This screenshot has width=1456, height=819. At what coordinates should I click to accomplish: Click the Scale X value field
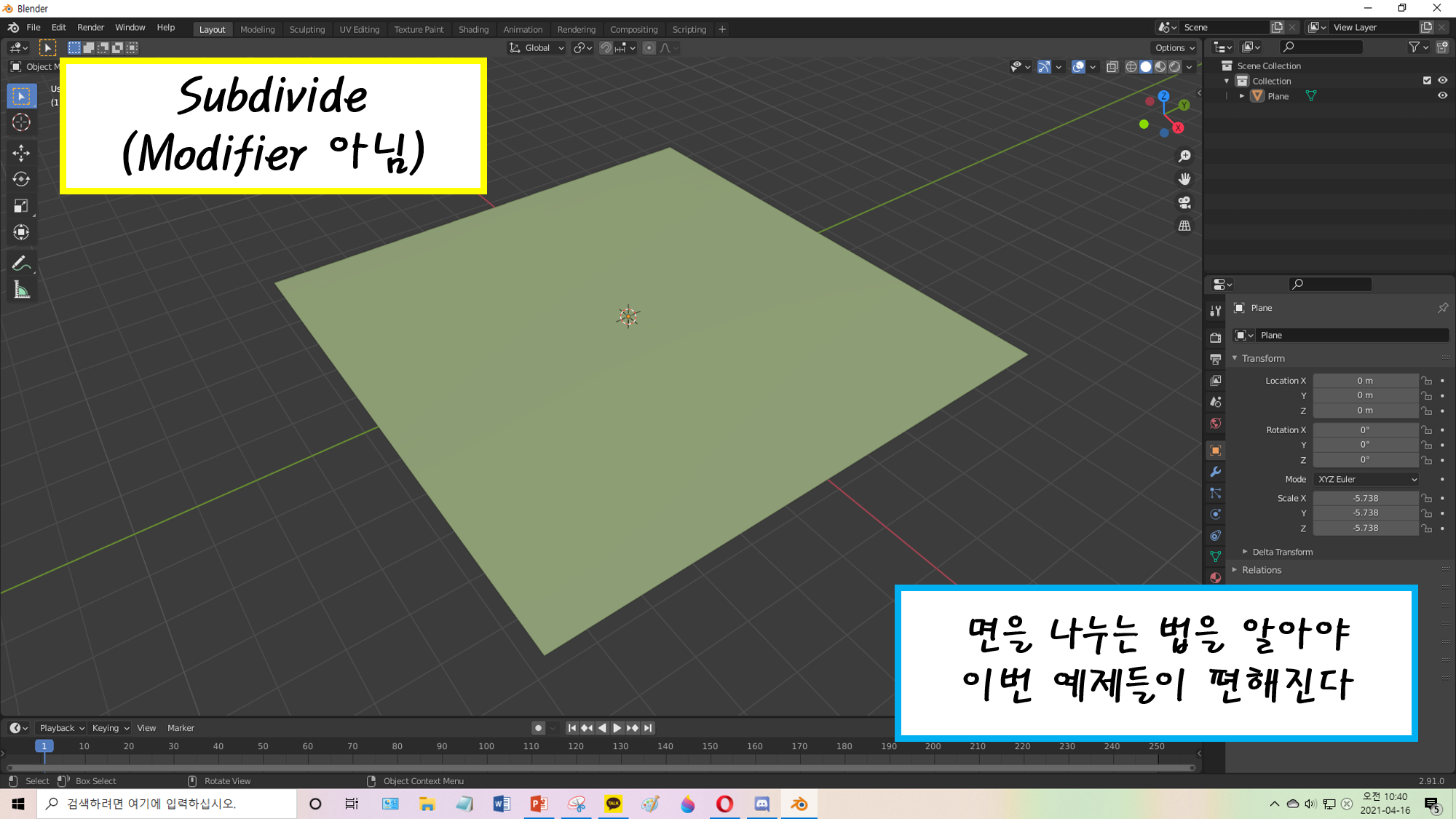point(1365,498)
